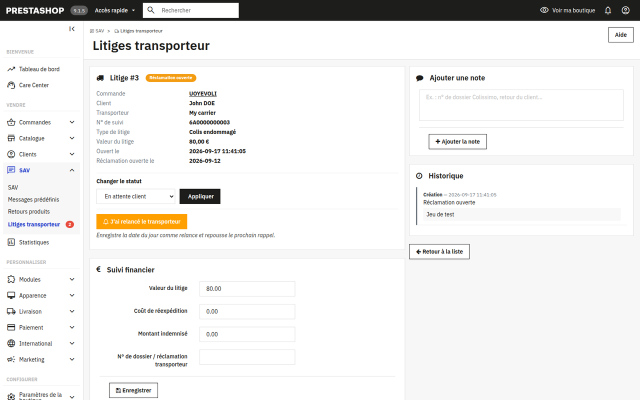Open Retours produits submenu item

[29, 211]
